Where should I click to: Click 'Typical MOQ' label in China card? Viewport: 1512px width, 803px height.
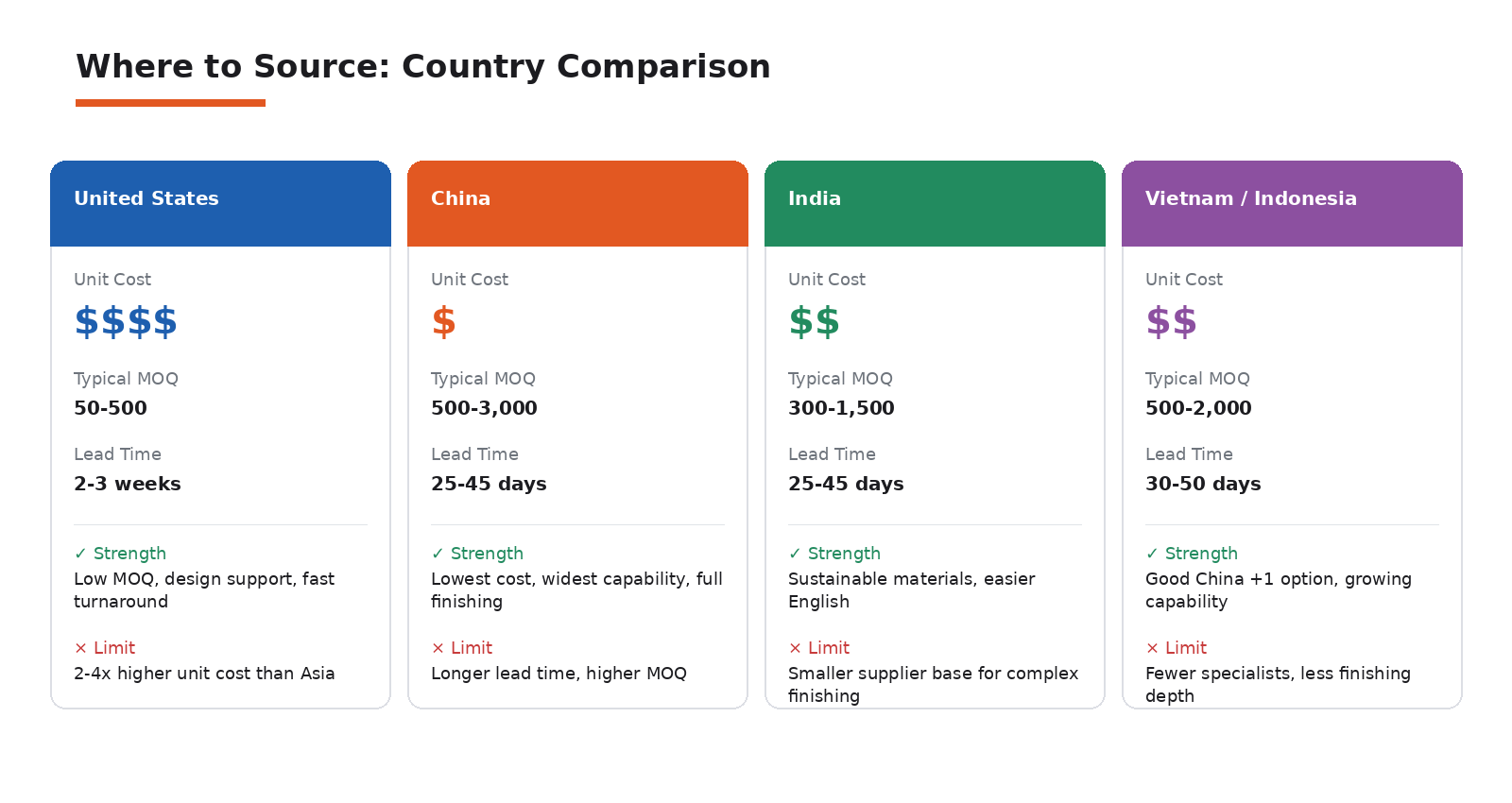coord(483,379)
